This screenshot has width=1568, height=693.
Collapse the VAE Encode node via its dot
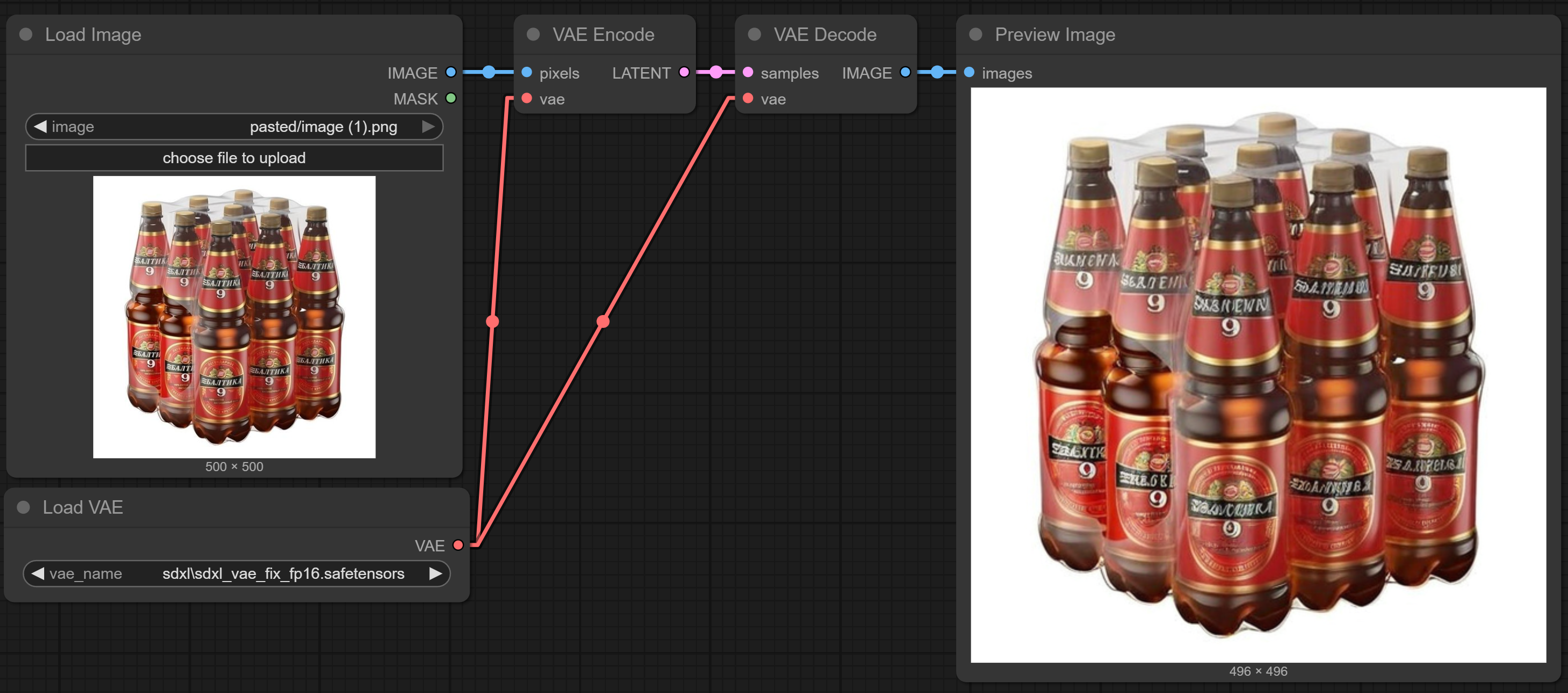[x=533, y=34]
